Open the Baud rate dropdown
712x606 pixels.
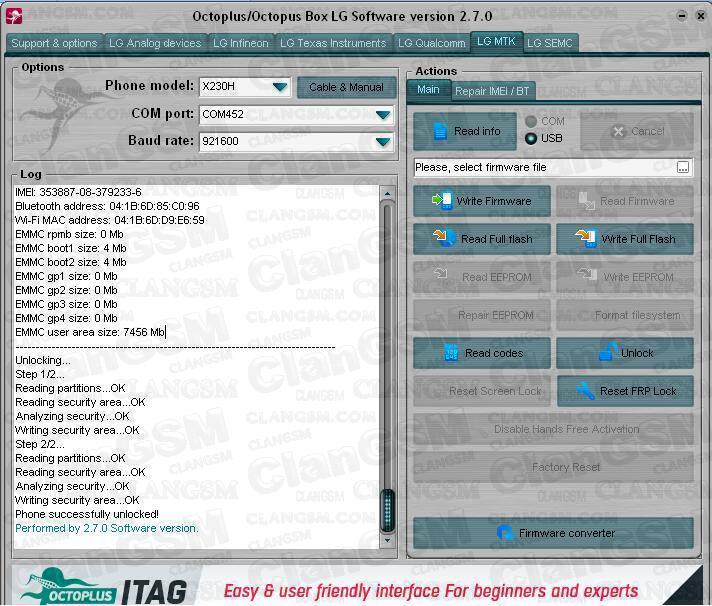tap(383, 142)
